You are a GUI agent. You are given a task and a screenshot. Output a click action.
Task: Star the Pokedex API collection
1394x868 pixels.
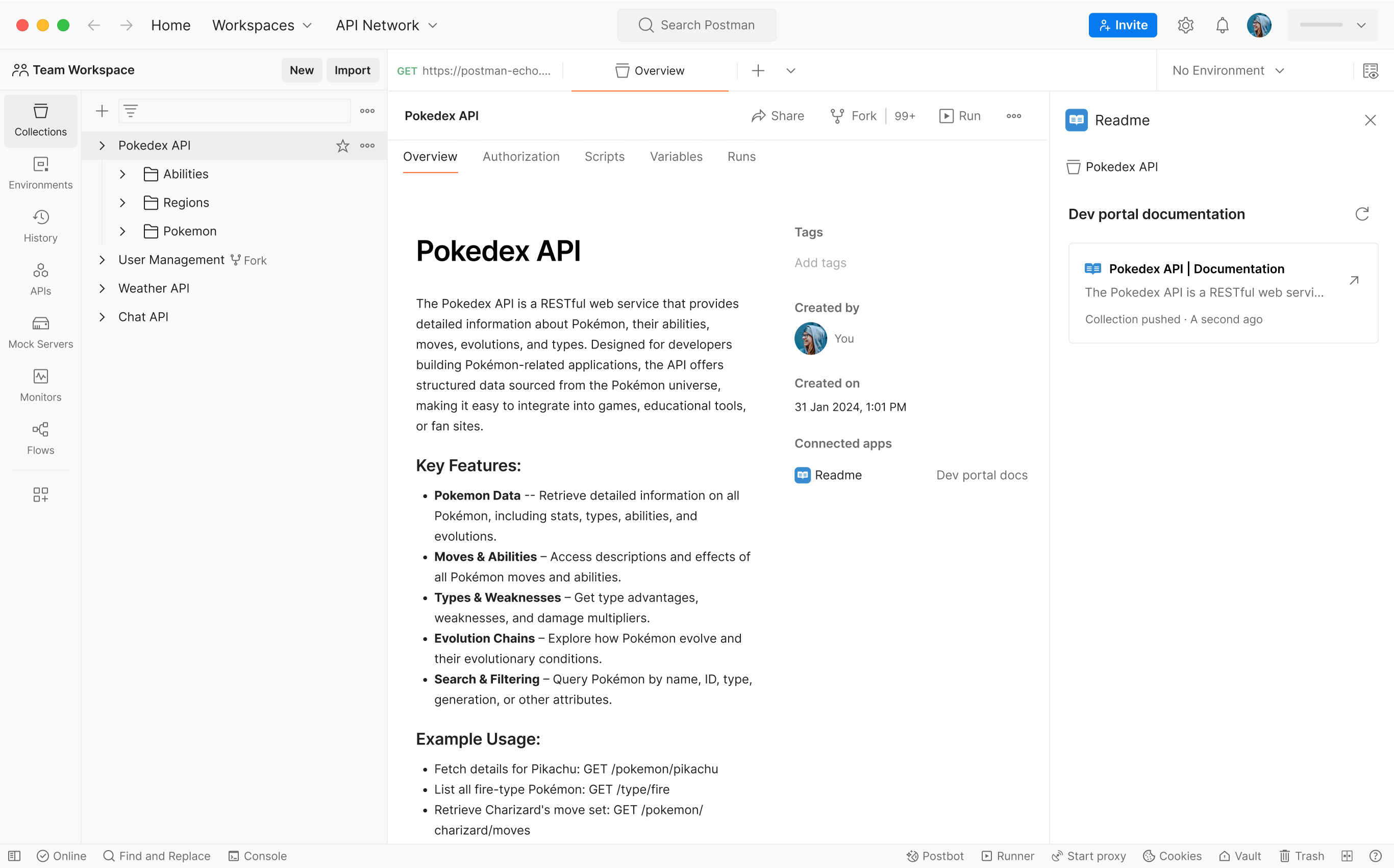(342, 145)
